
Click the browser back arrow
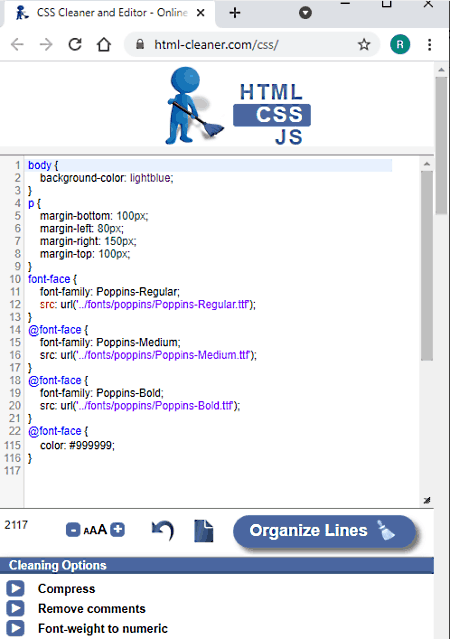[x=17, y=44]
